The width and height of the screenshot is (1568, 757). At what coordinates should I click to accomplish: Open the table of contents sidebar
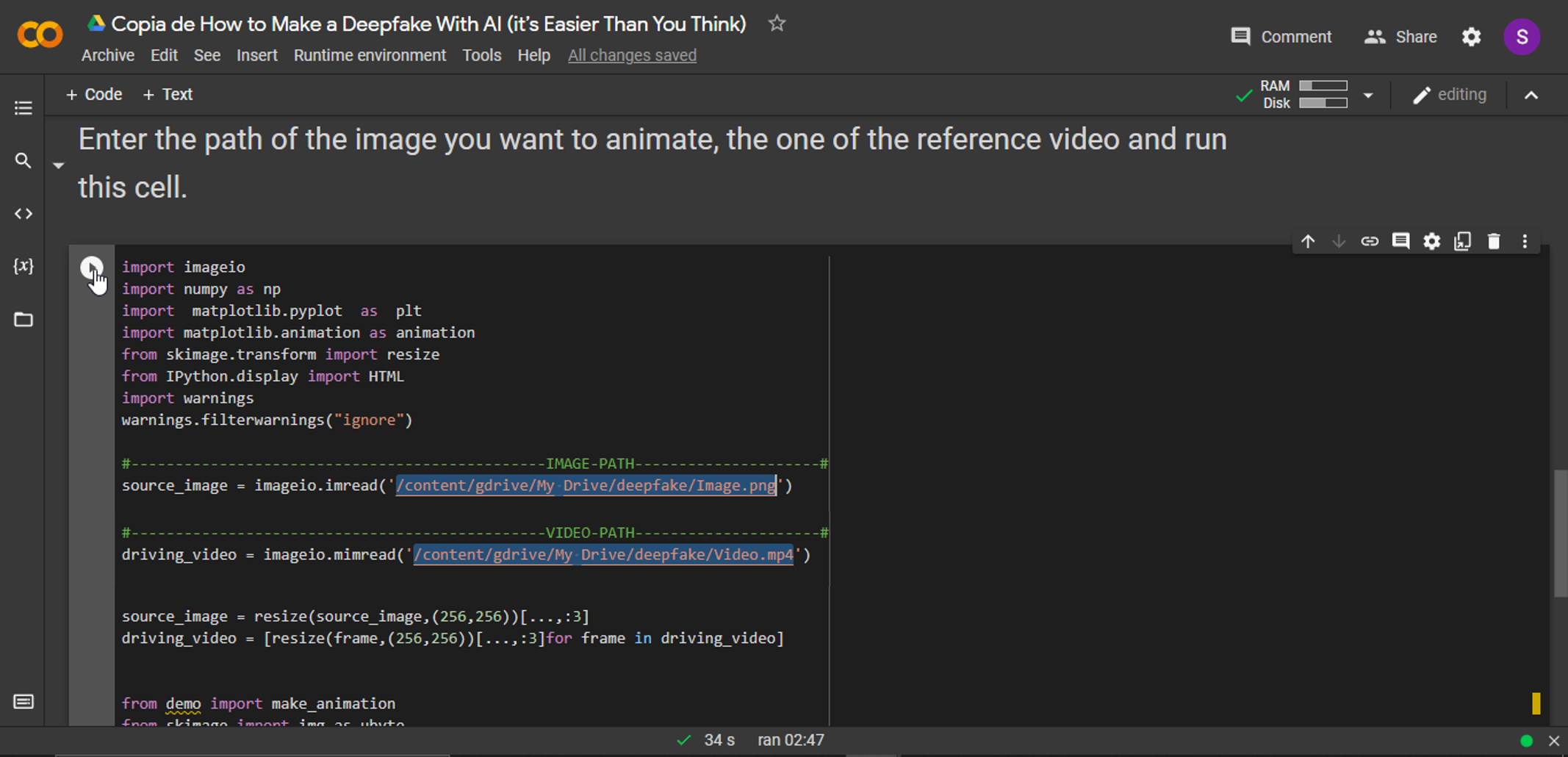(23, 107)
